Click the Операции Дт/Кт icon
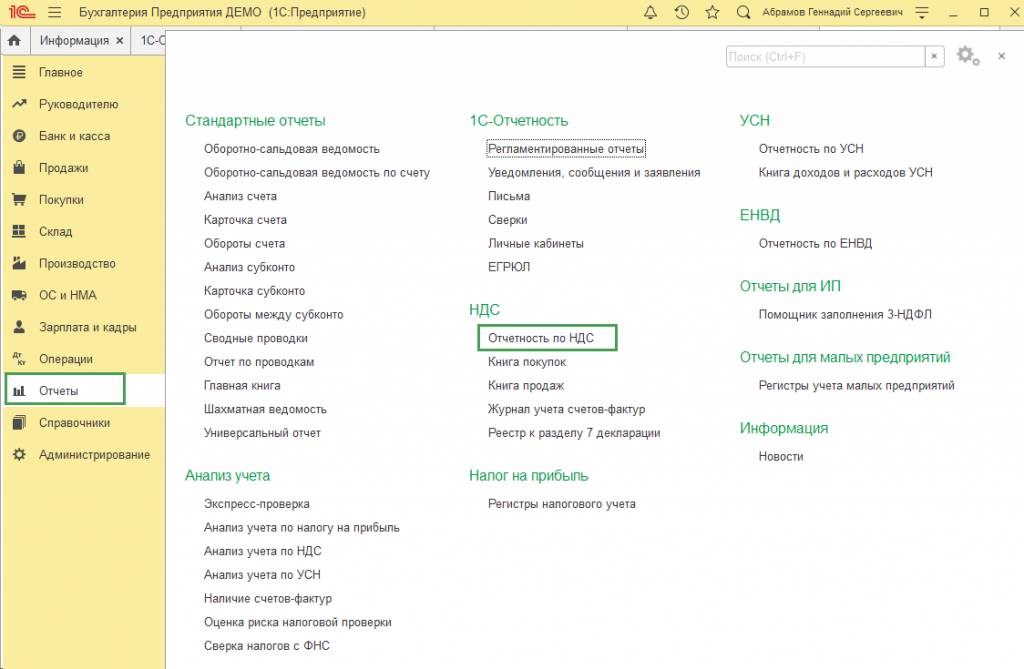Screen dimensions: 1024x669 pos(19,359)
